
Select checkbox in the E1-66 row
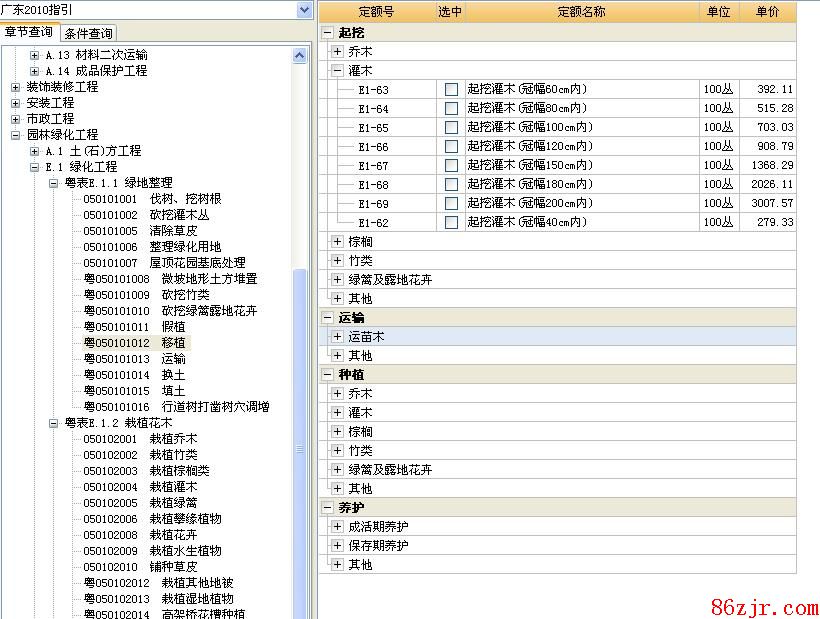coord(451,147)
